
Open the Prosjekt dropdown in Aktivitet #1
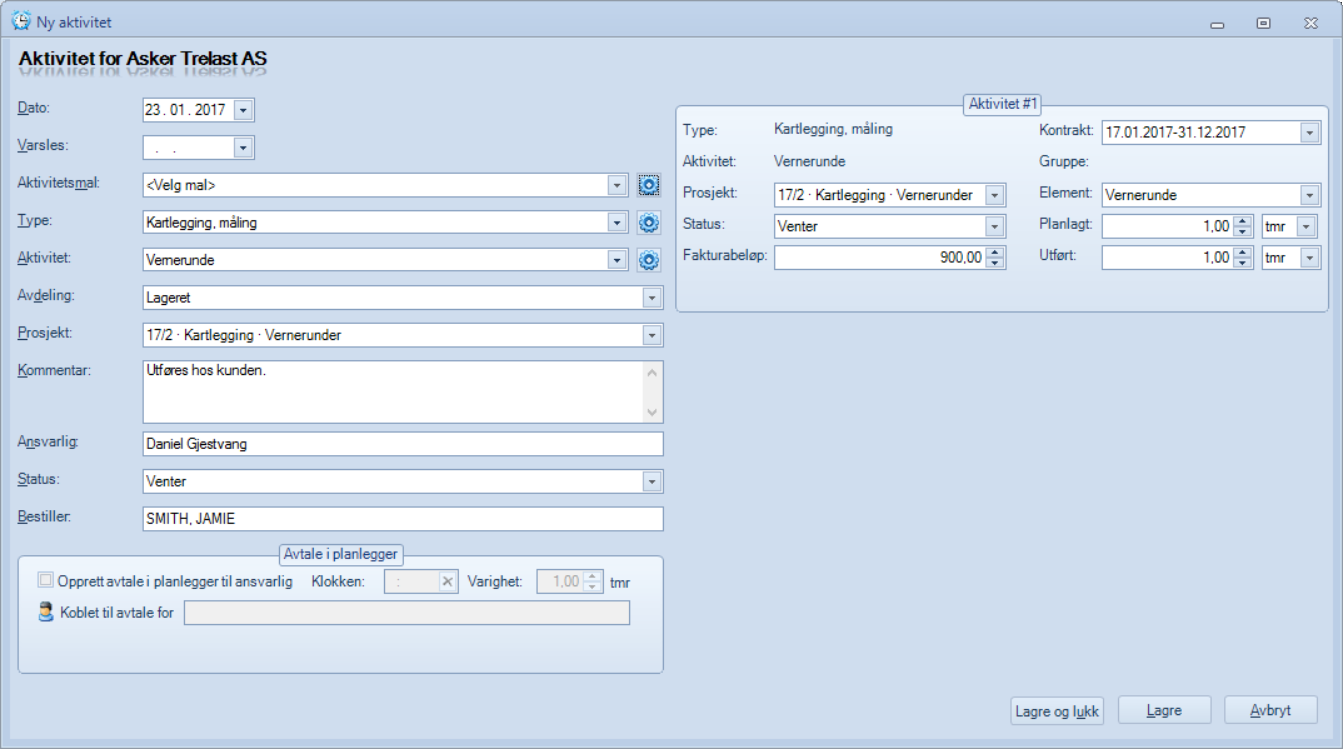pos(994,195)
